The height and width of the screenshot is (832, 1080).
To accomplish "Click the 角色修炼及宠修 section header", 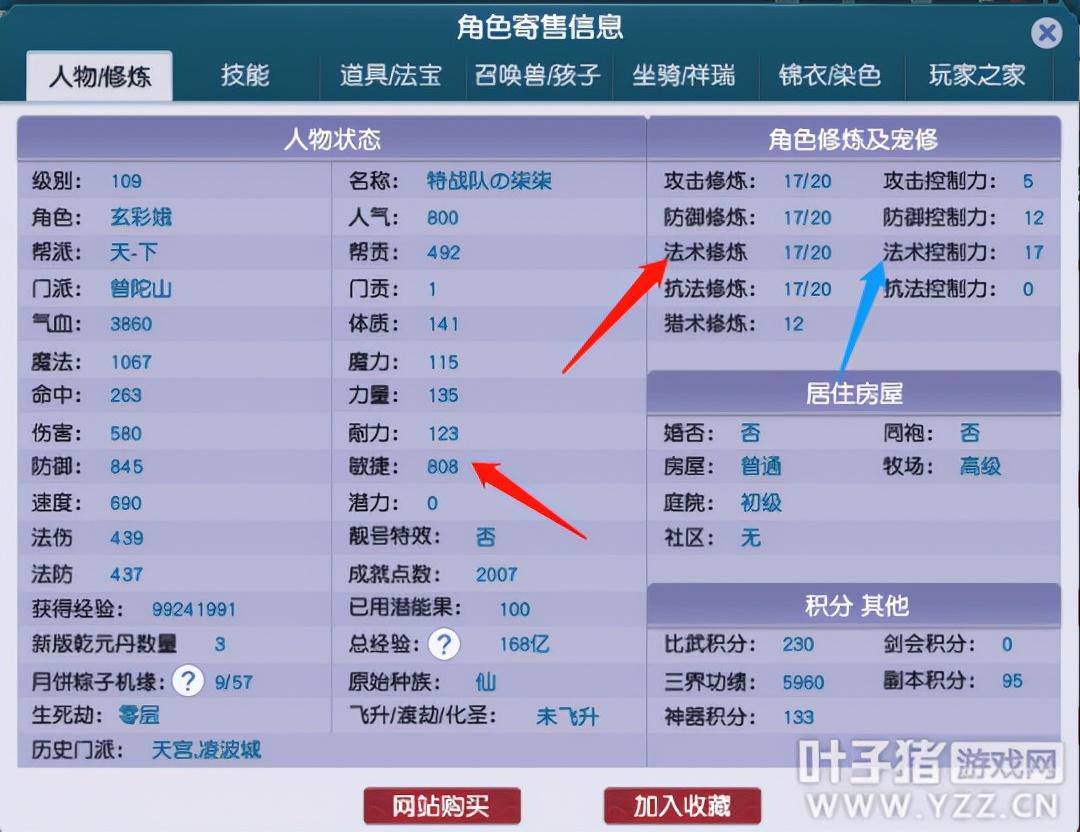I will tap(853, 138).
